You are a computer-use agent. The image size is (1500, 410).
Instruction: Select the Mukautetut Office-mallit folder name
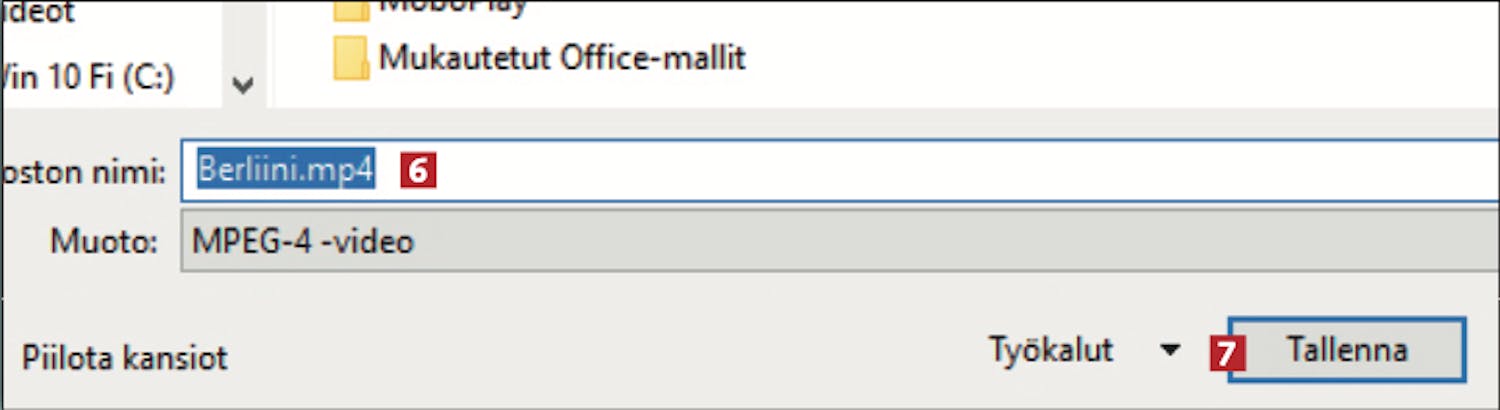point(562,57)
